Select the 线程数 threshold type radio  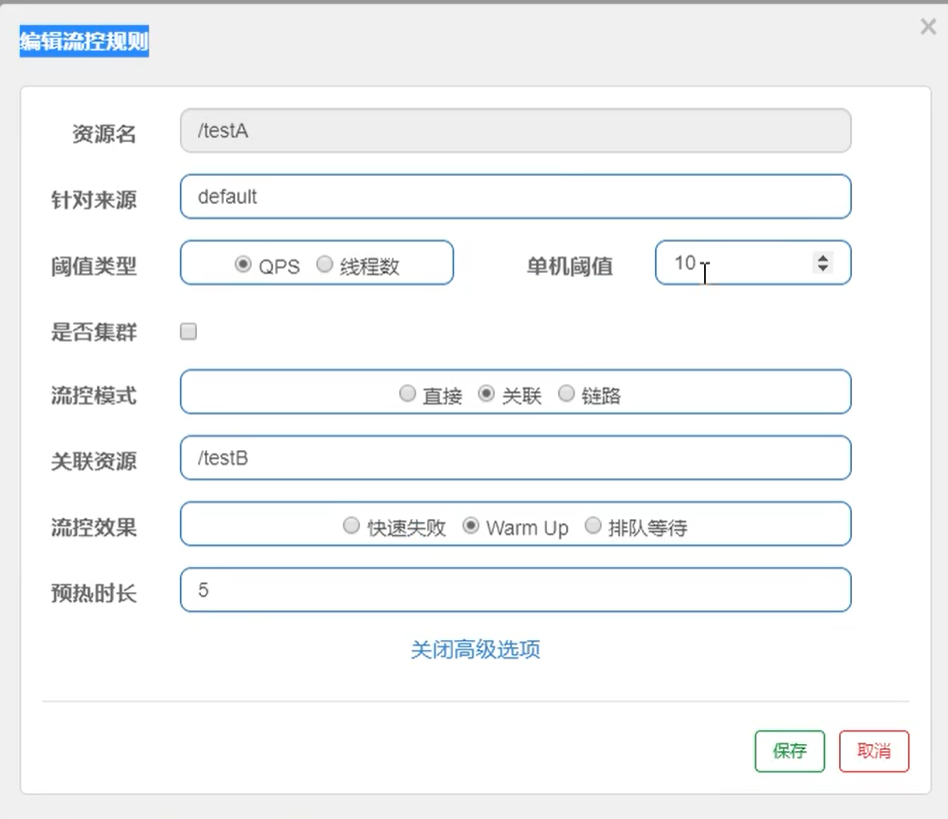[x=325, y=265]
